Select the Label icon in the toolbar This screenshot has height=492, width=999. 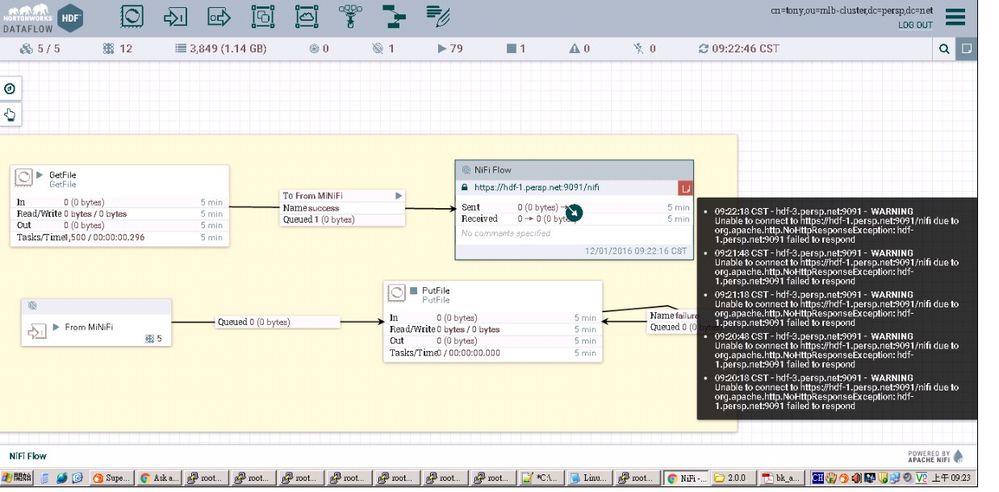438,17
